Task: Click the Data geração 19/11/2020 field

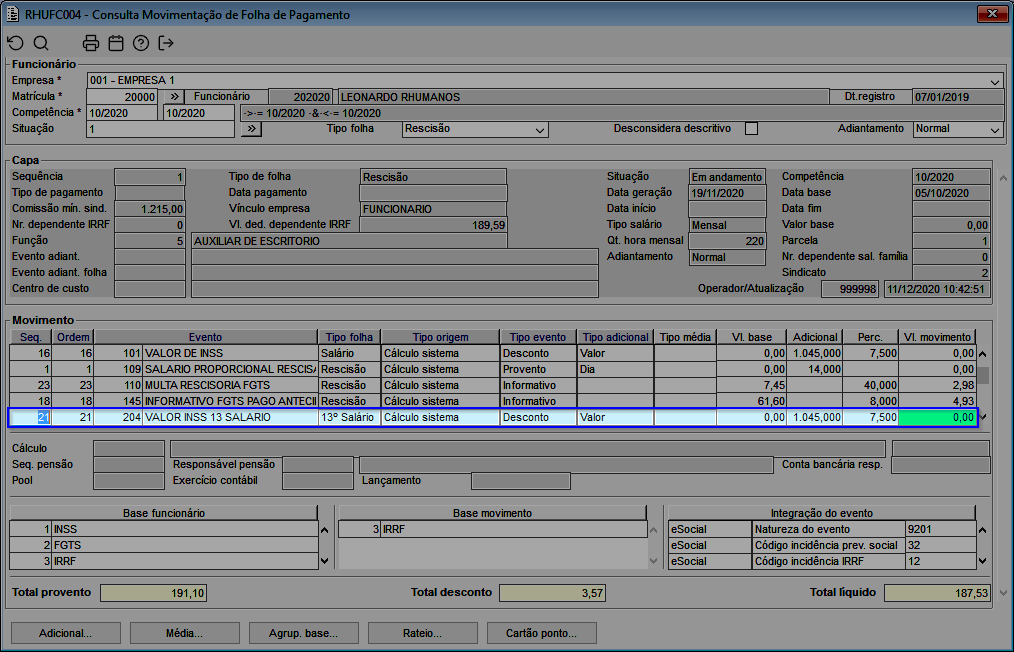Action: point(728,193)
